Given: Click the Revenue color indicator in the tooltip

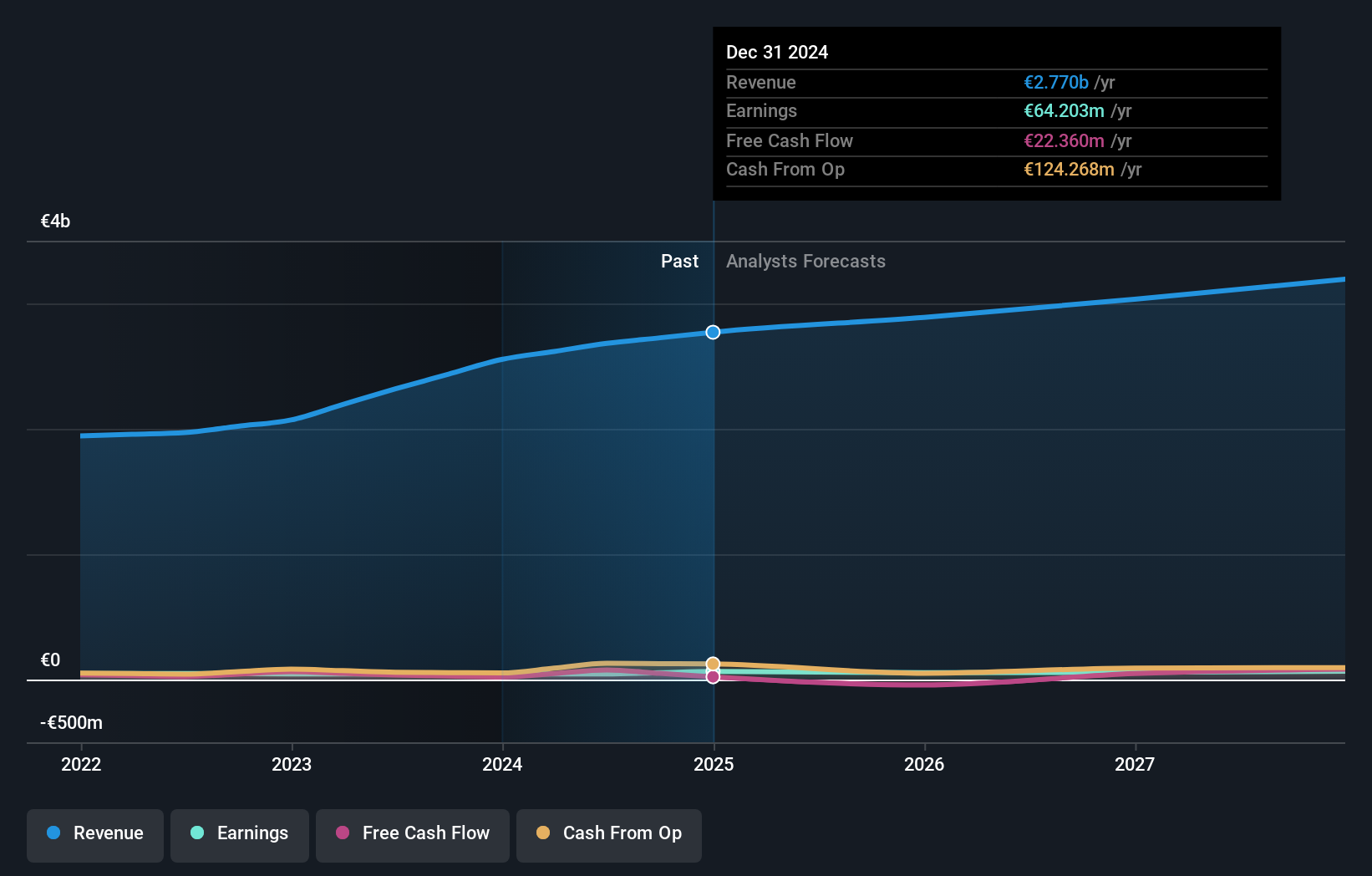Looking at the screenshot, I should (x=1055, y=82).
